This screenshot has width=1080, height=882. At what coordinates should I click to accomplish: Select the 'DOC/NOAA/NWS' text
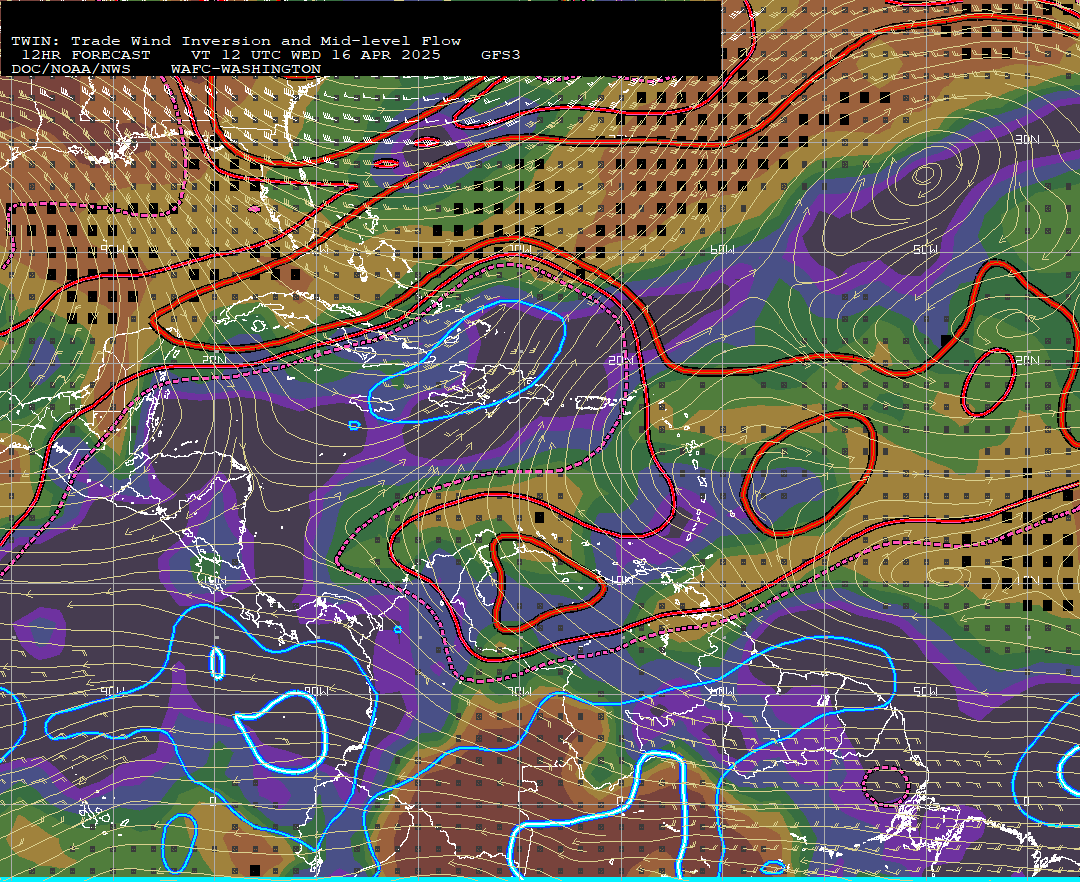[x=71, y=70]
